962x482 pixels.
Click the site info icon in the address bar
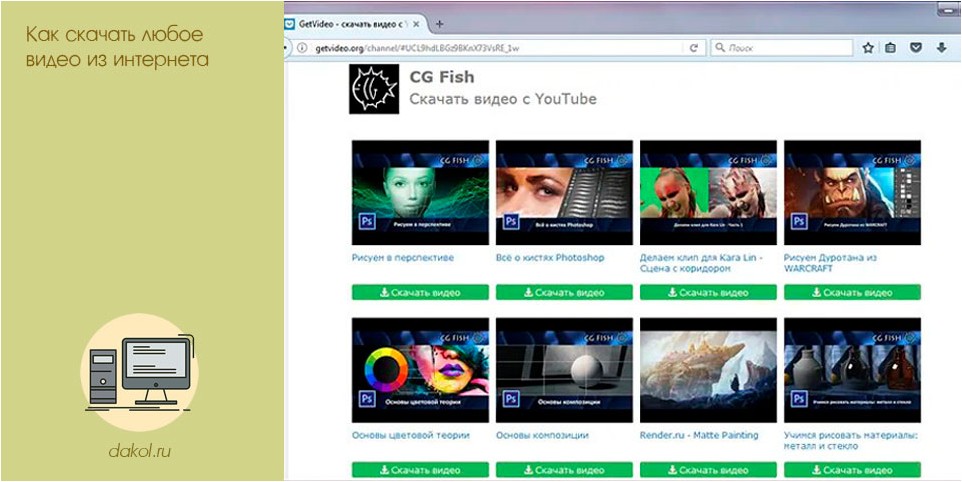[302, 48]
